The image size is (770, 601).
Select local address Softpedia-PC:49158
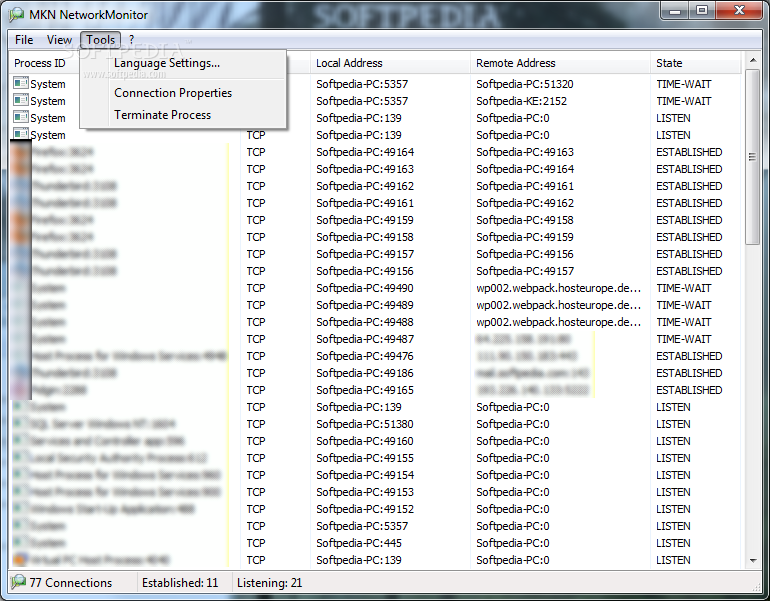pyautogui.click(x=365, y=237)
